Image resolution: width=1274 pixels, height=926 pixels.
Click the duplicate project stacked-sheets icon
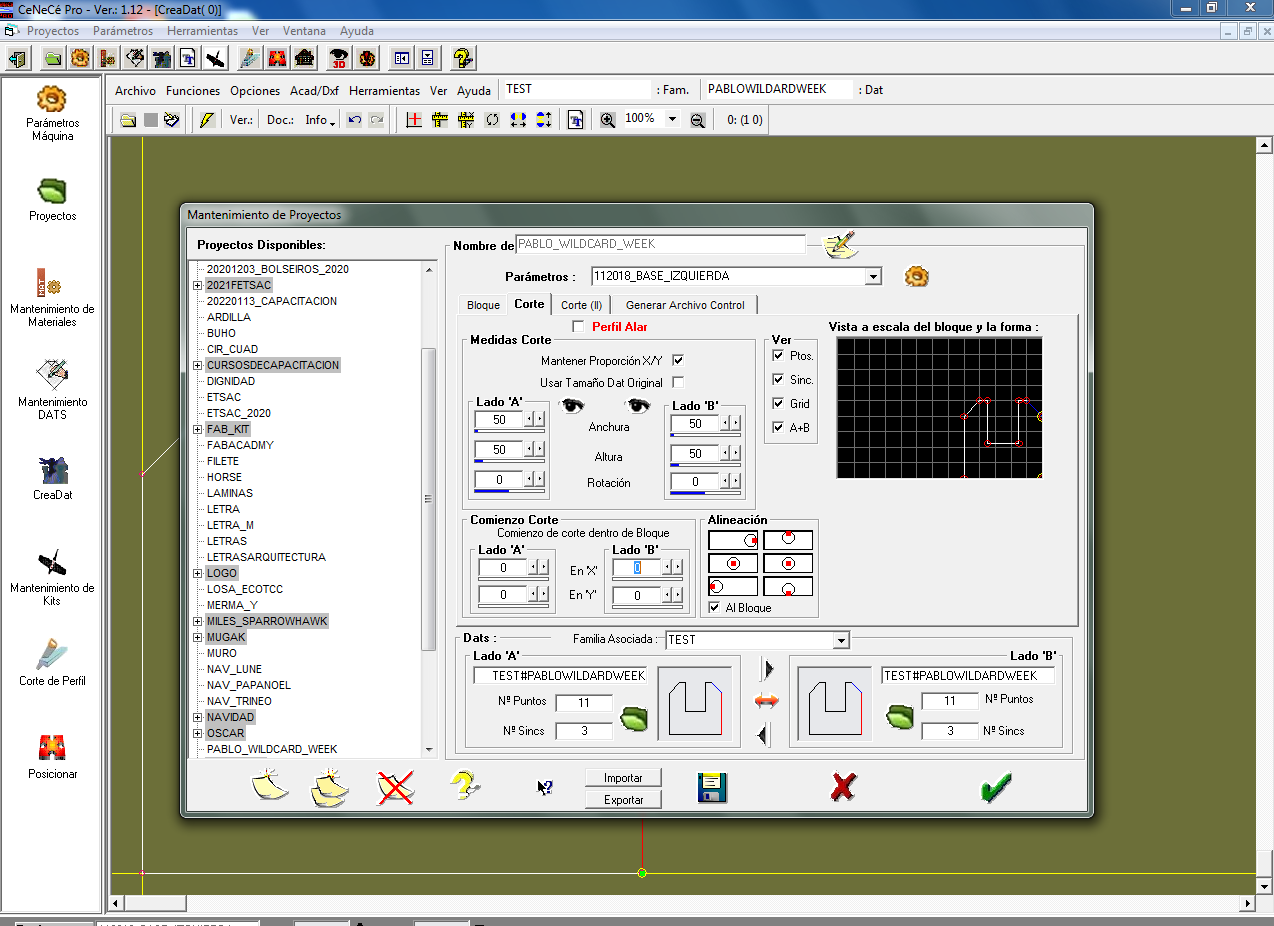[331, 787]
